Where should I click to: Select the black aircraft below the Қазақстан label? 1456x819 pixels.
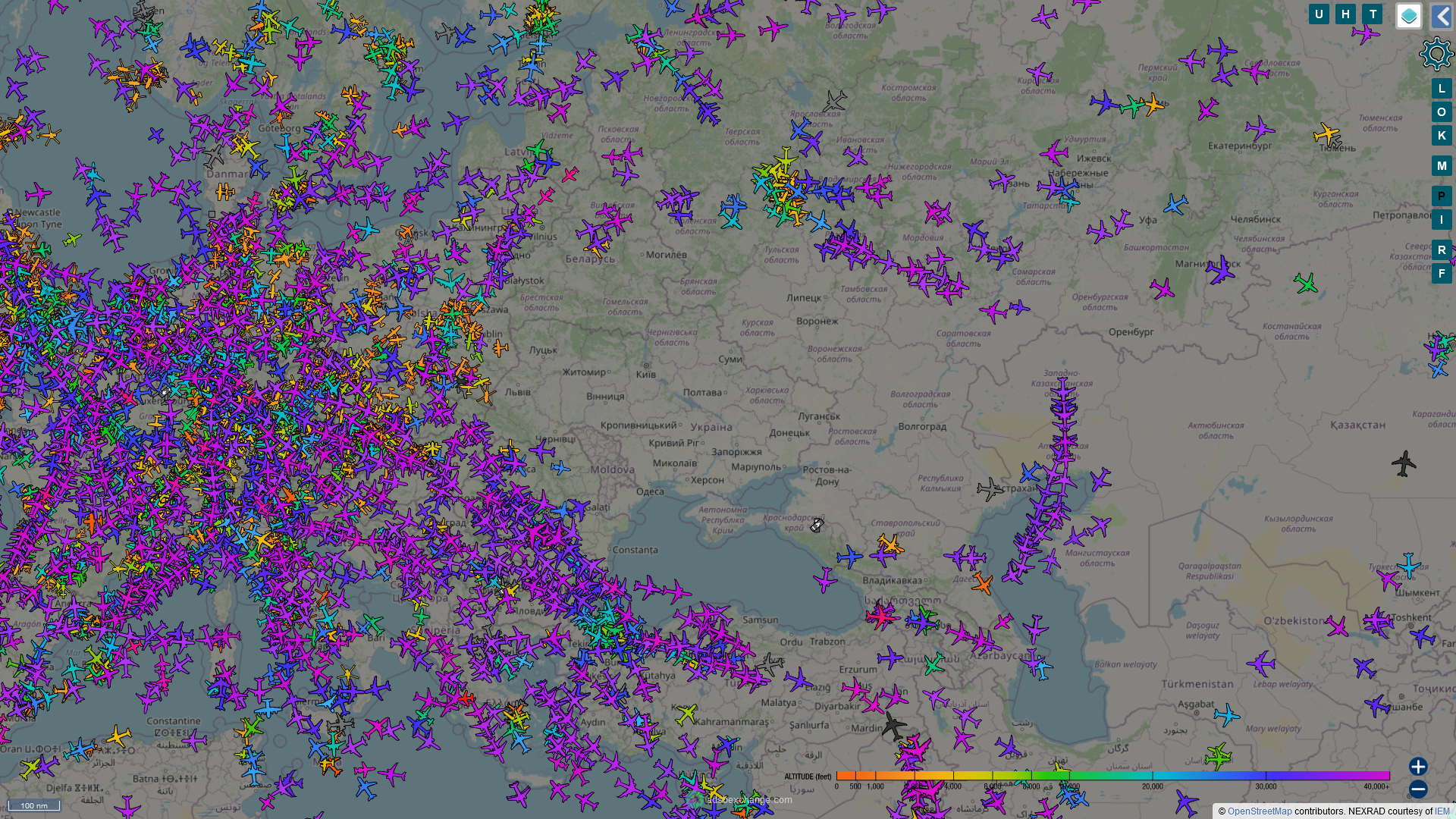[1404, 463]
